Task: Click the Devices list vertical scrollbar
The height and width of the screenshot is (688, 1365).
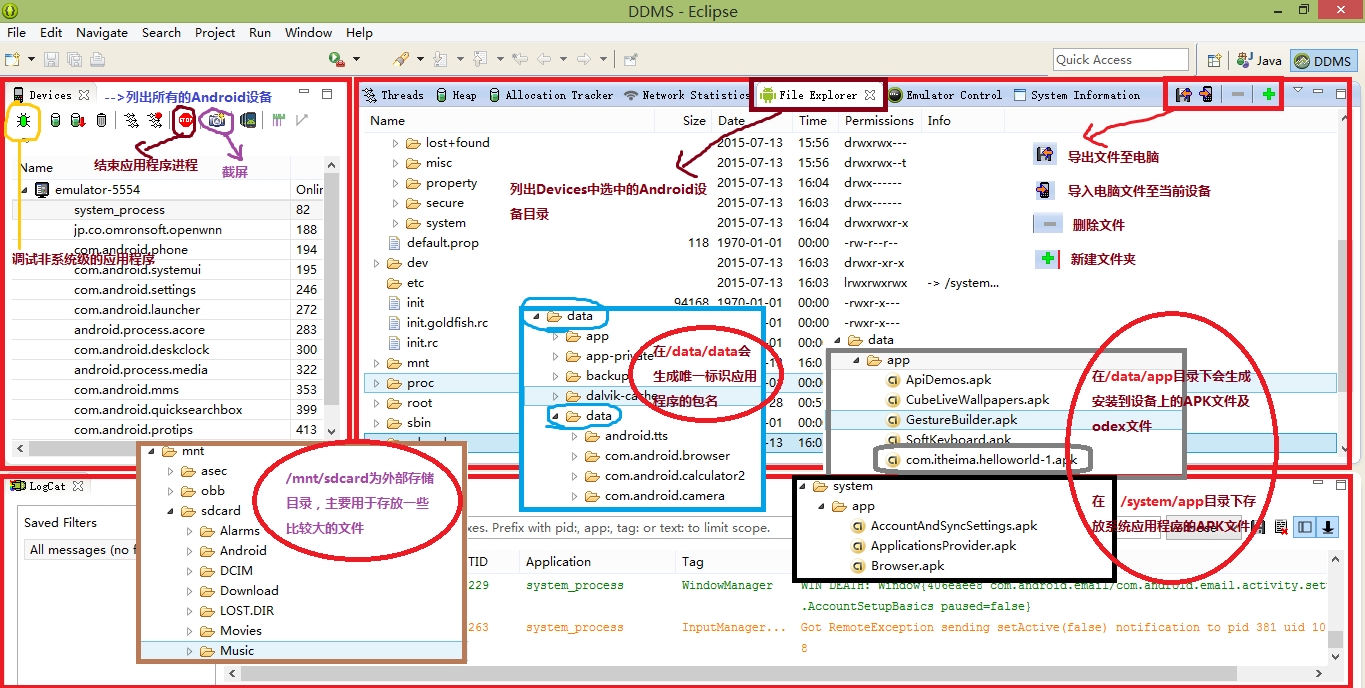Action: click(x=332, y=290)
